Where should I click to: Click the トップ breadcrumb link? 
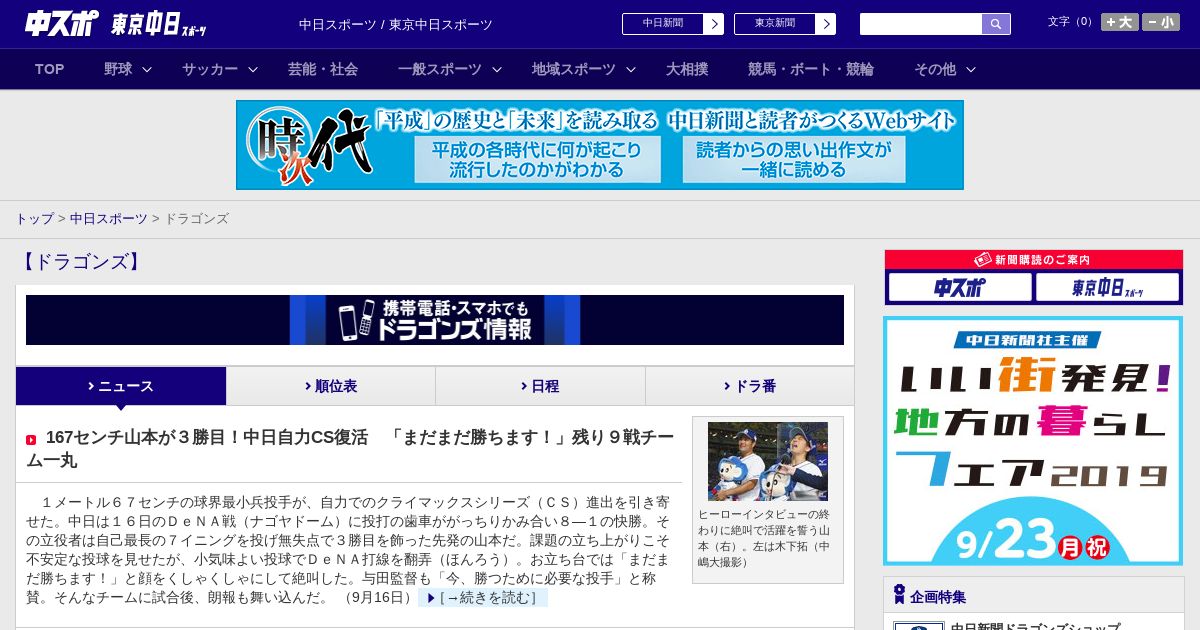click(34, 218)
